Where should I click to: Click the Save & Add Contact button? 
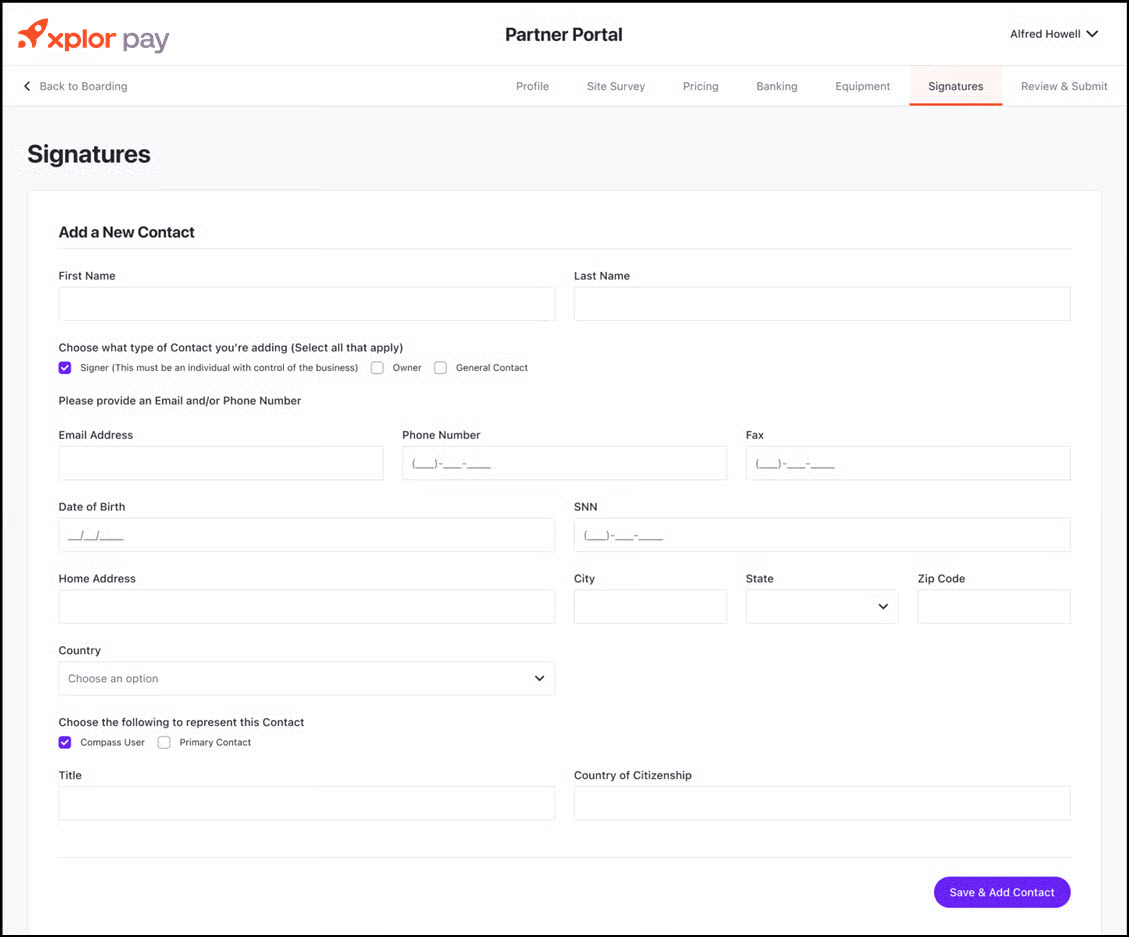click(x=1001, y=892)
